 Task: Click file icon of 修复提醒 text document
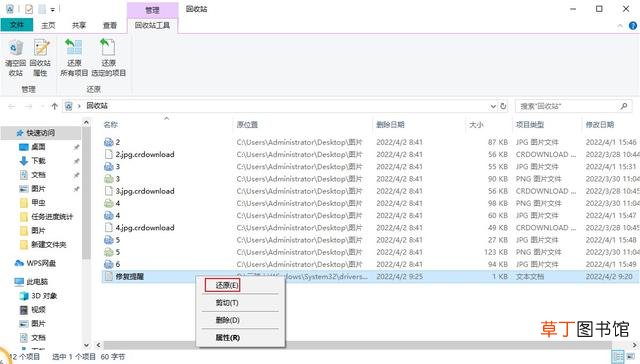click(x=108, y=276)
